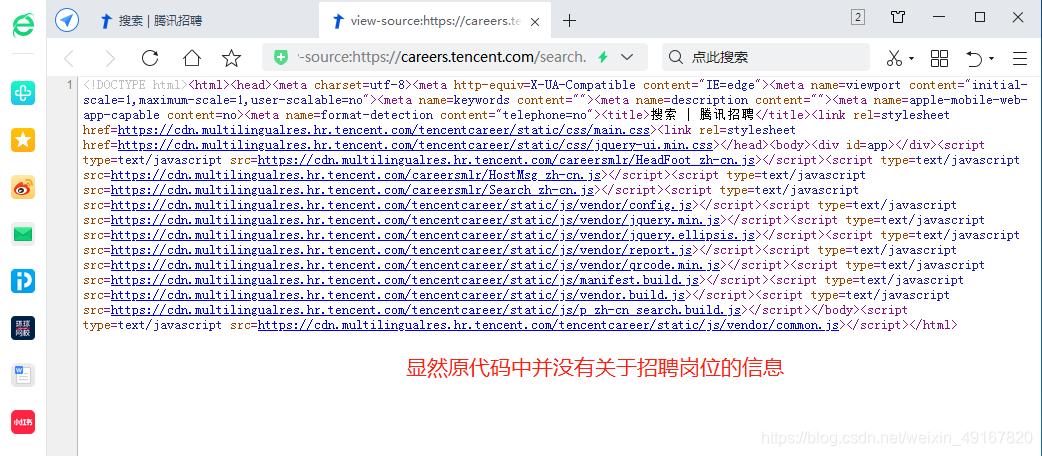Close the view-source tab
The width and height of the screenshot is (1042, 456).
point(536,21)
